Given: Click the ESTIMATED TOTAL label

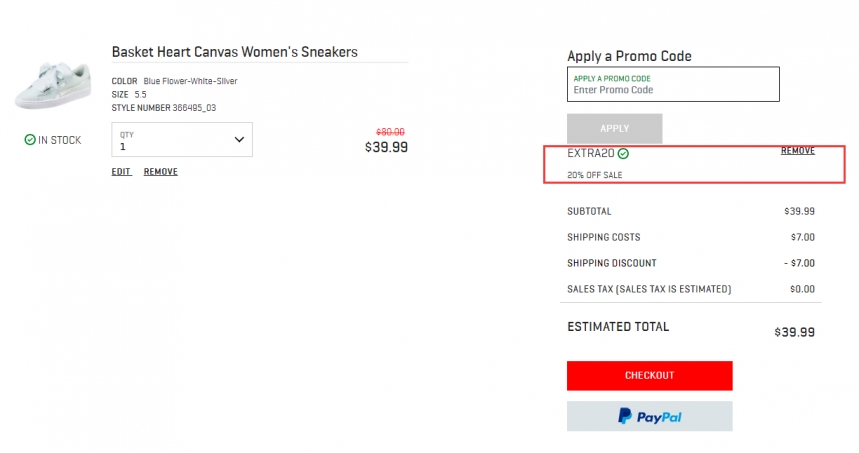Looking at the screenshot, I should tap(618, 327).
